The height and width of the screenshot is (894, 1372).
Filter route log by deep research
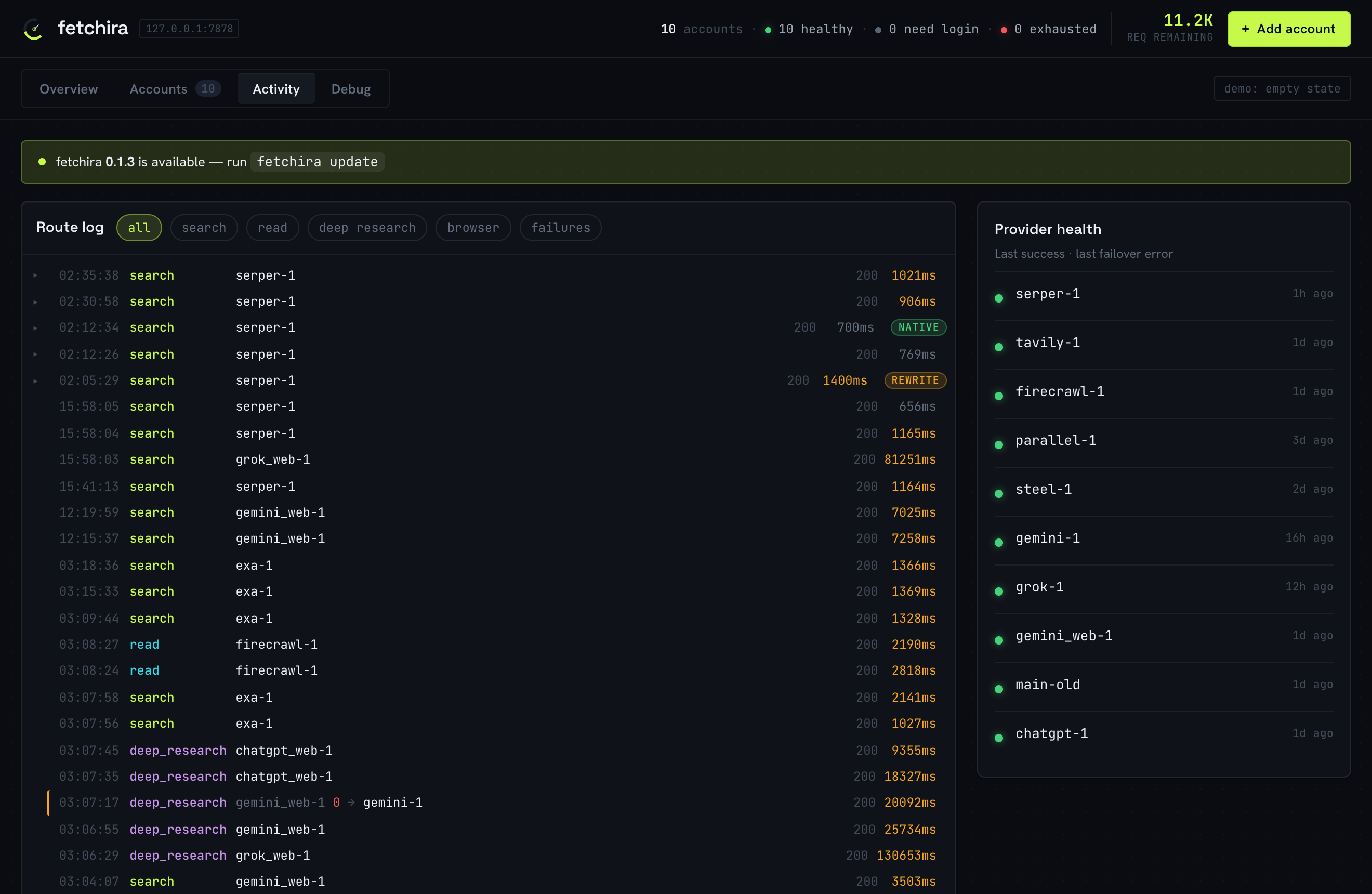coord(367,228)
